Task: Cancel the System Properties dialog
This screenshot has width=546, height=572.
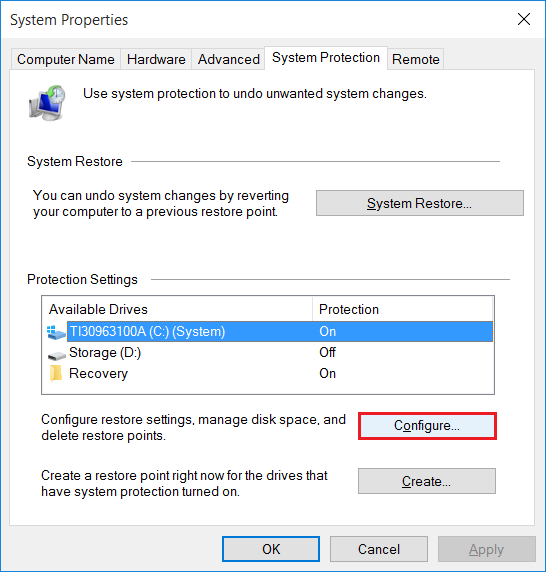Action: pyautogui.click(x=379, y=549)
